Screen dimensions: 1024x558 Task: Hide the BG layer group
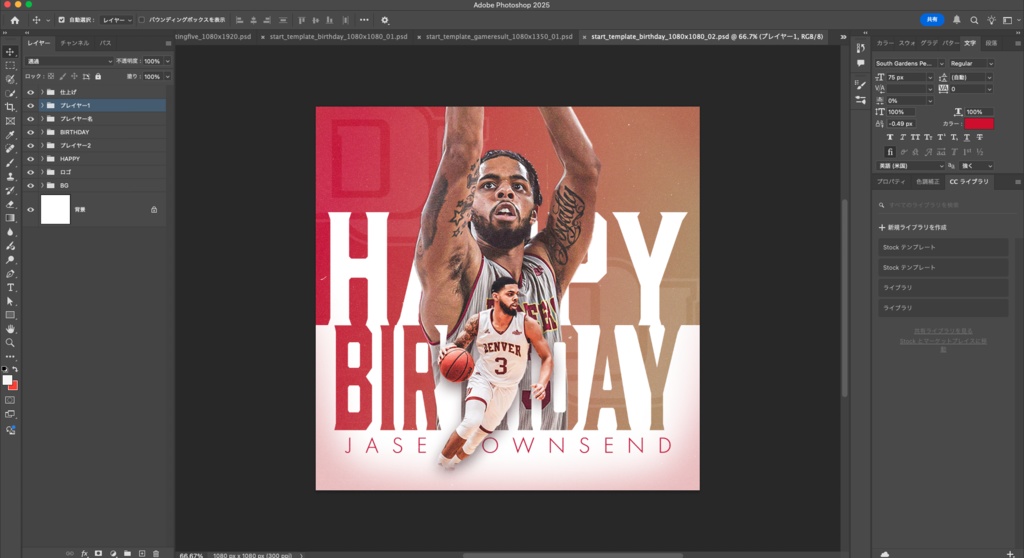point(30,186)
